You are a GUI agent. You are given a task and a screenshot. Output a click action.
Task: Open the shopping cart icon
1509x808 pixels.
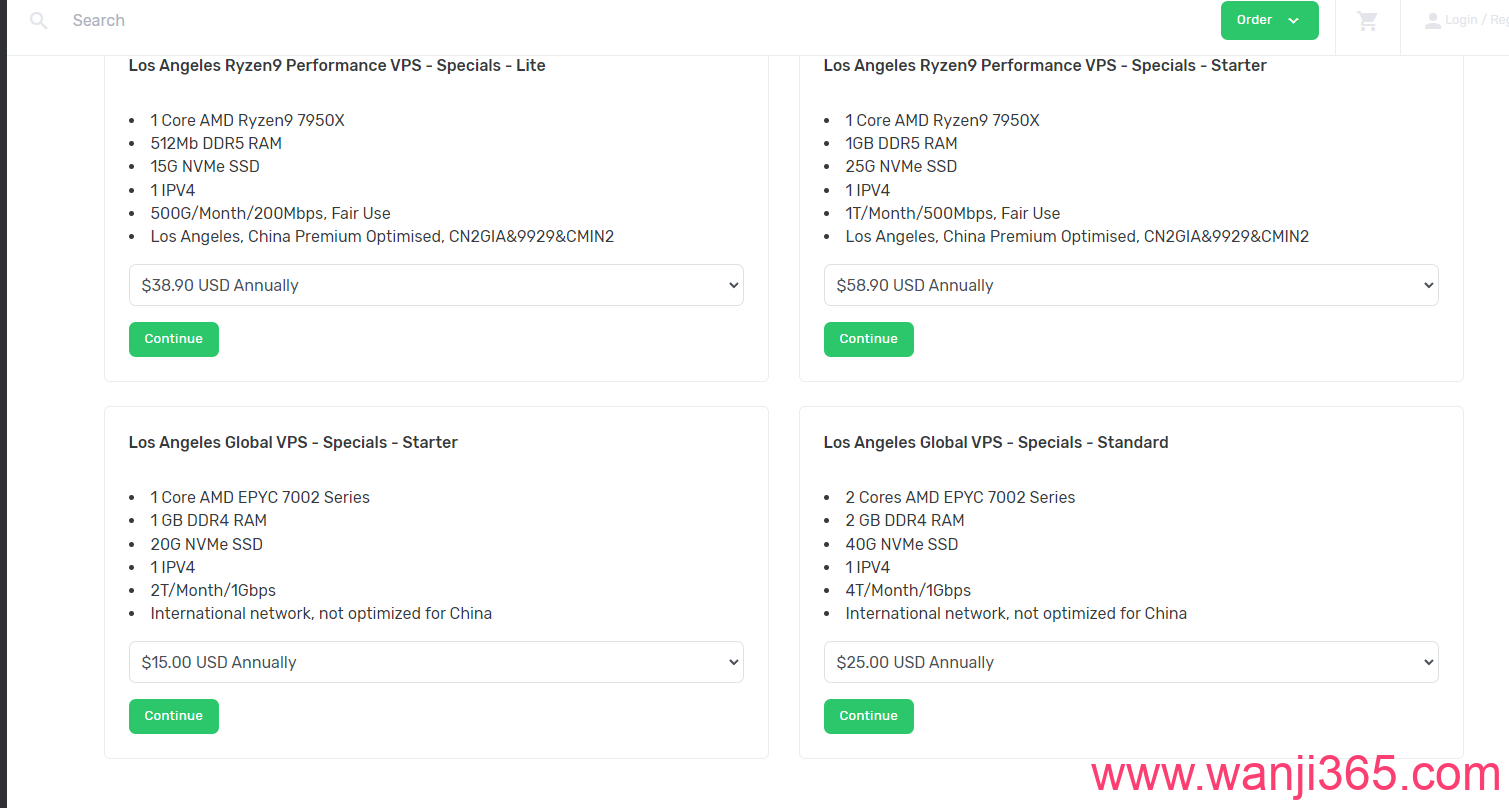[1367, 20]
